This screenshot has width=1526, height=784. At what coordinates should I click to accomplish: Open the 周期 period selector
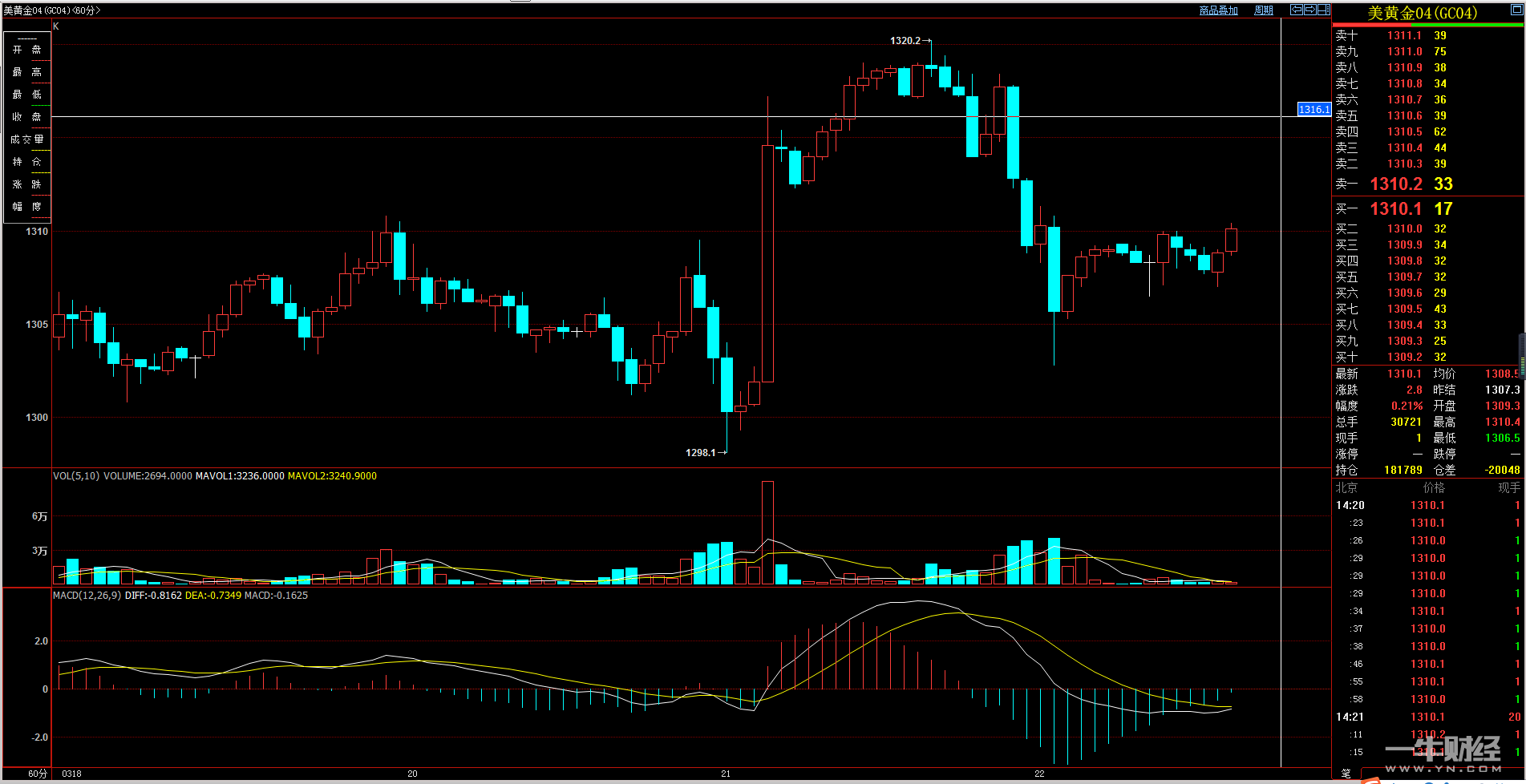pyautogui.click(x=1263, y=10)
